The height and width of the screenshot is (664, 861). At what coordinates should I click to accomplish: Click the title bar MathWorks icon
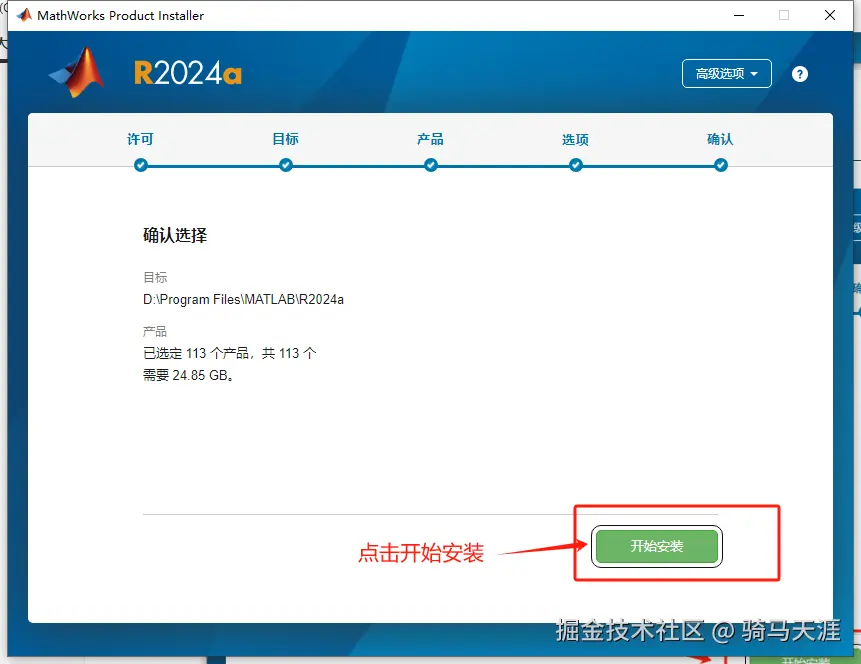click(x=24, y=15)
